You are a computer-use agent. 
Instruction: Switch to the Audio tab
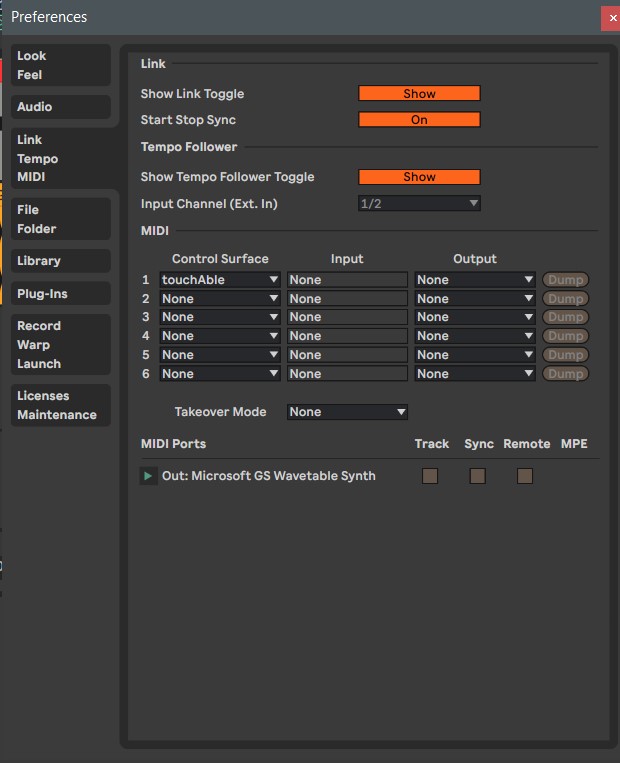tap(61, 107)
